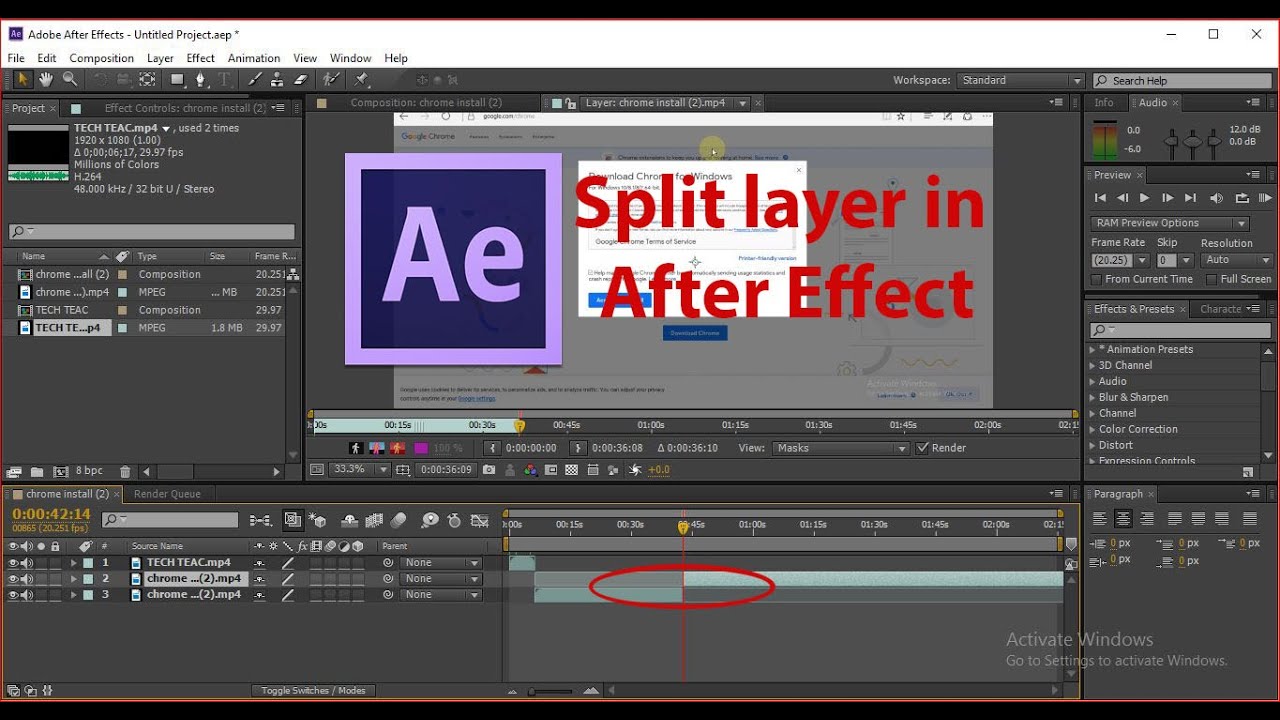Switch to Render Queue tab
The height and width of the screenshot is (720, 1280).
point(167,494)
